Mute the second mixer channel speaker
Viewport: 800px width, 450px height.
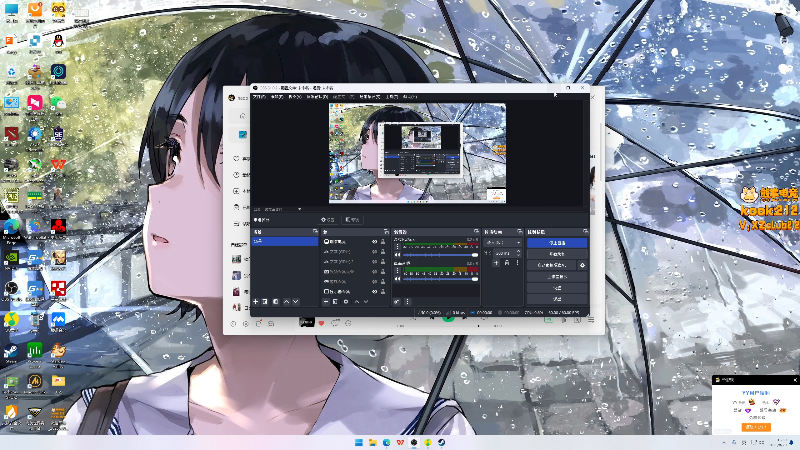(x=397, y=279)
